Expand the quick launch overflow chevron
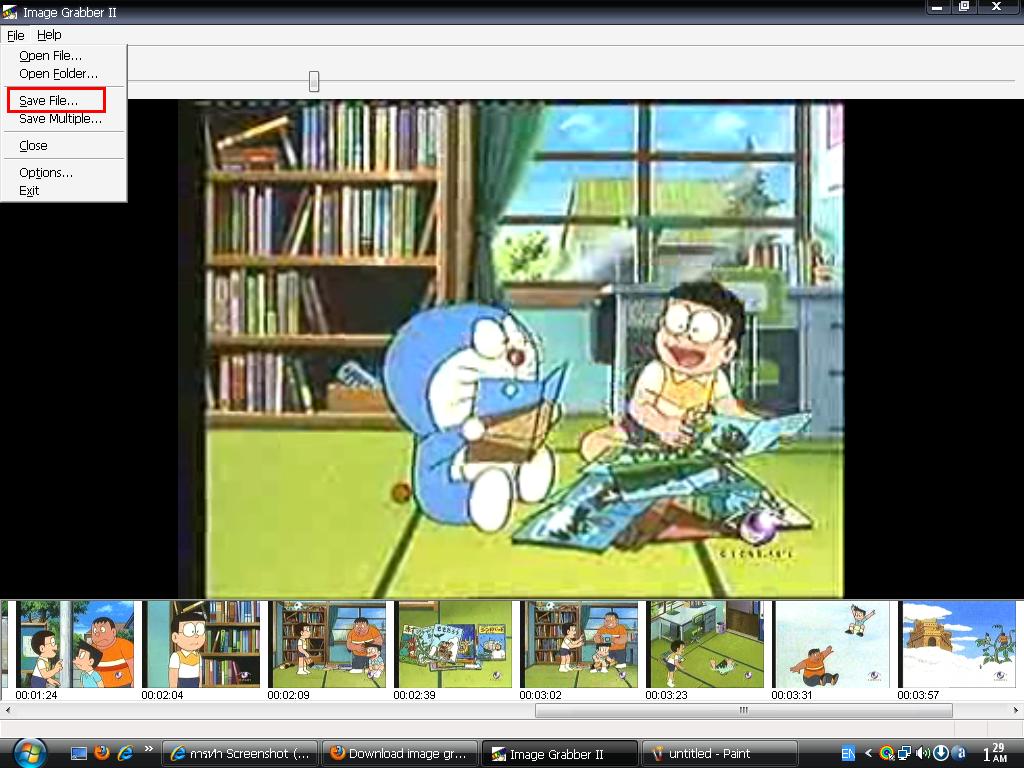 148,749
